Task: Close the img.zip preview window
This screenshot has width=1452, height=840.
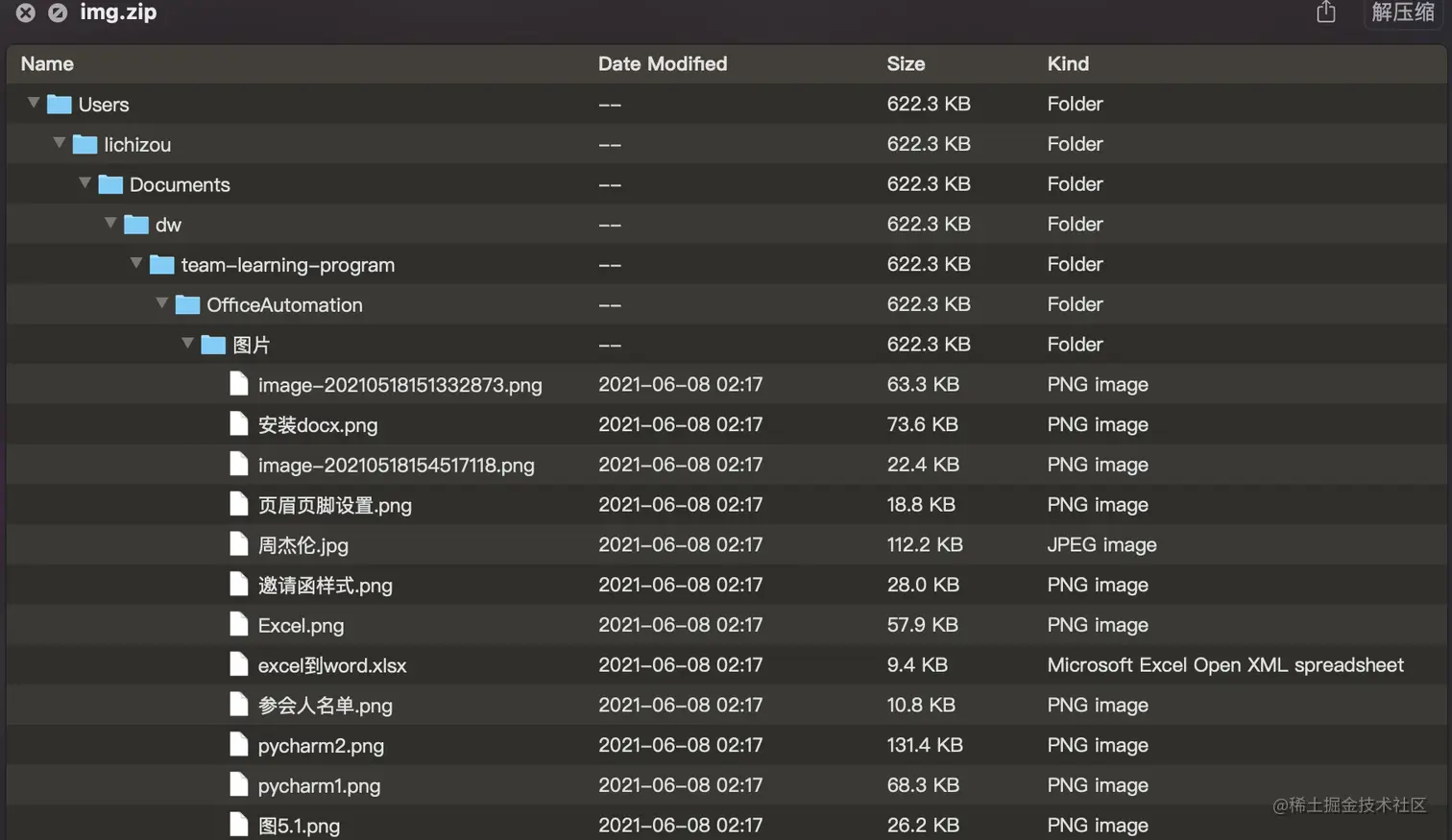Action: pyautogui.click(x=26, y=12)
